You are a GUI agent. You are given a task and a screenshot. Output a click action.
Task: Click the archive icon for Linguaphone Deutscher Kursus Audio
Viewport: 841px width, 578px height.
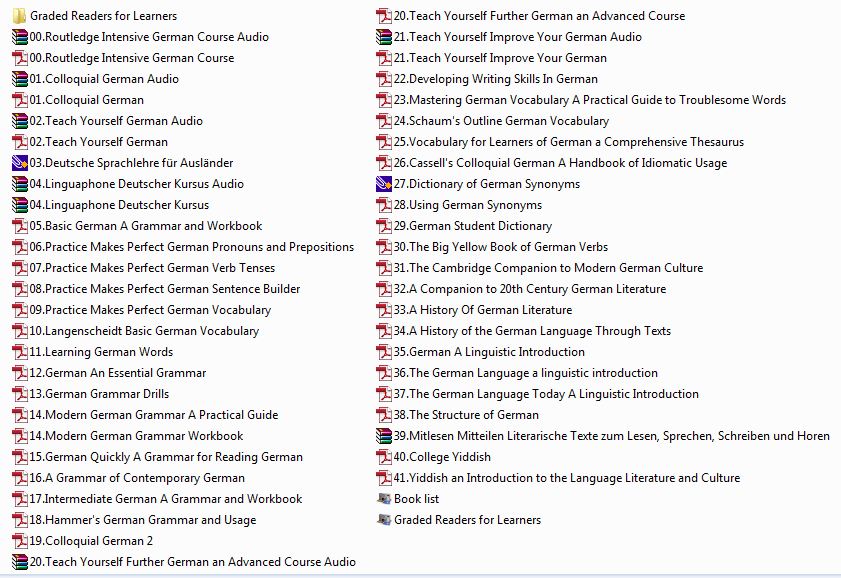19,184
